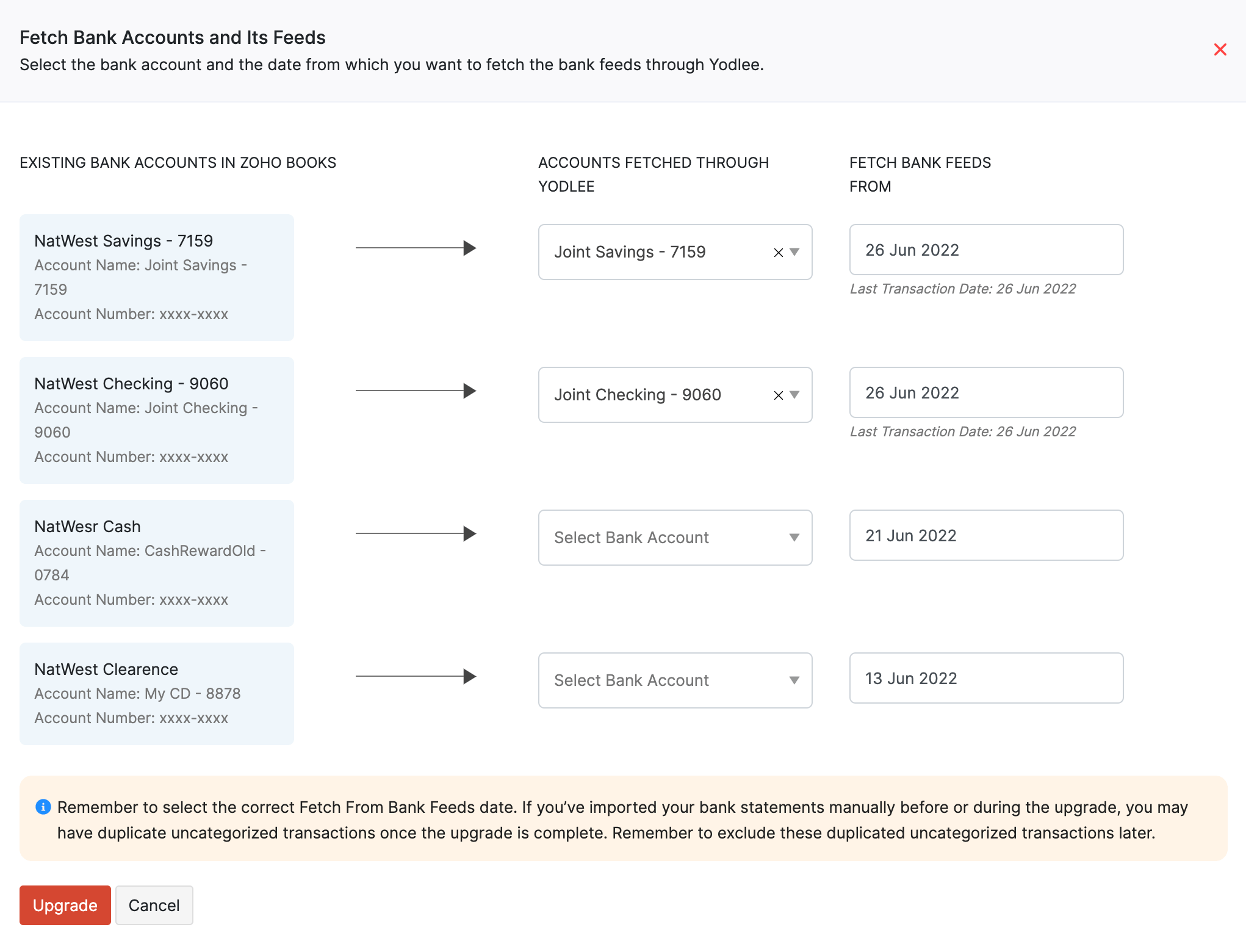Image resolution: width=1246 pixels, height=952 pixels.
Task: Clear the Joint Checking - 9060 selection
Action: (778, 395)
